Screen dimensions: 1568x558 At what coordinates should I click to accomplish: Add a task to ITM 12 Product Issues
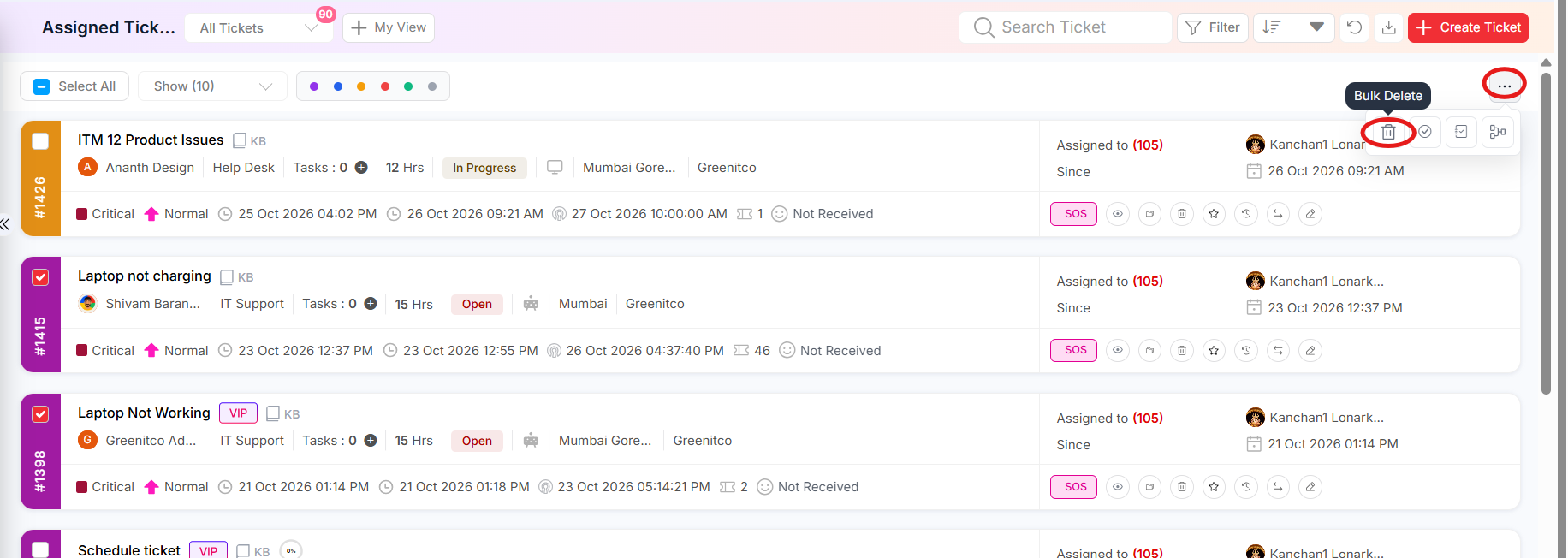[x=361, y=168]
